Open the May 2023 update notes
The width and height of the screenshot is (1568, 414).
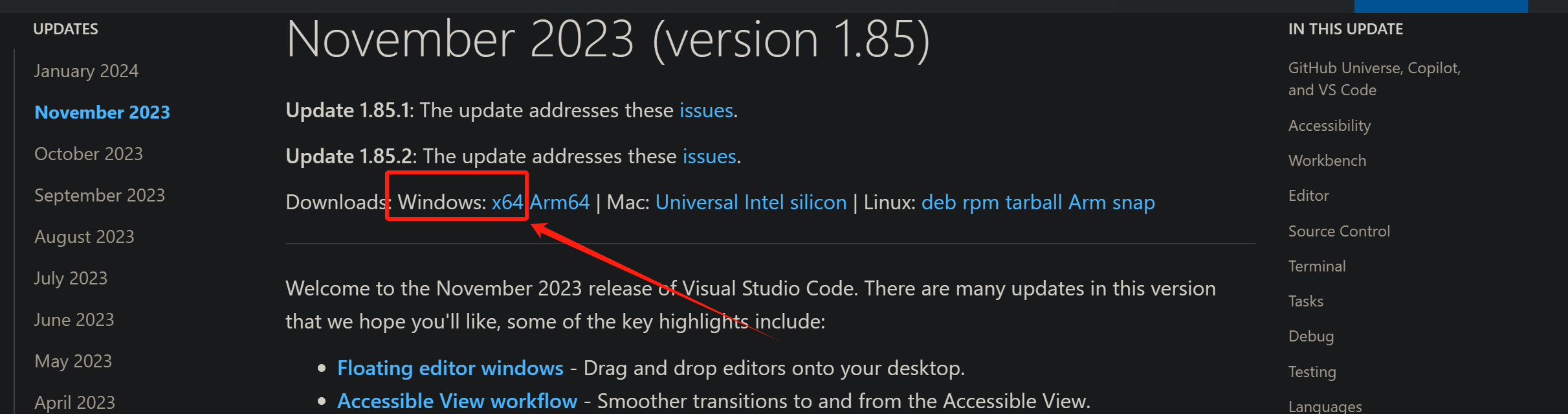click(x=73, y=361)
